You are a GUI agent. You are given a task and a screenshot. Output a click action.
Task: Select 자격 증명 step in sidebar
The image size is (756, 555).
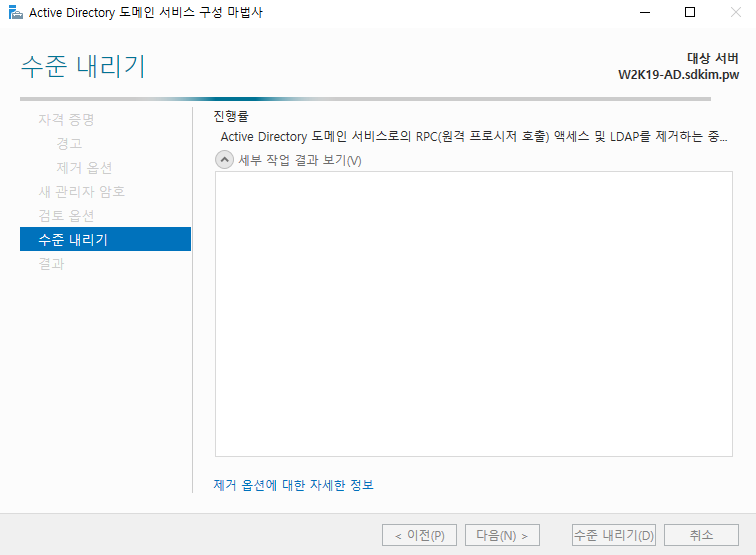pos(66,119)
